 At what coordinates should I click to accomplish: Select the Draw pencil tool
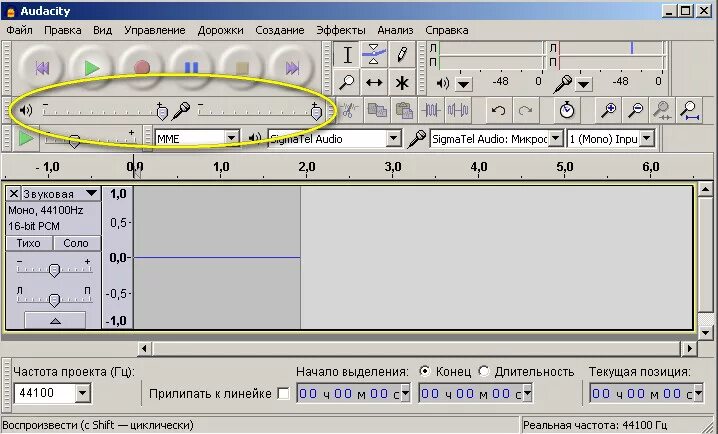[x=402, y=55]
